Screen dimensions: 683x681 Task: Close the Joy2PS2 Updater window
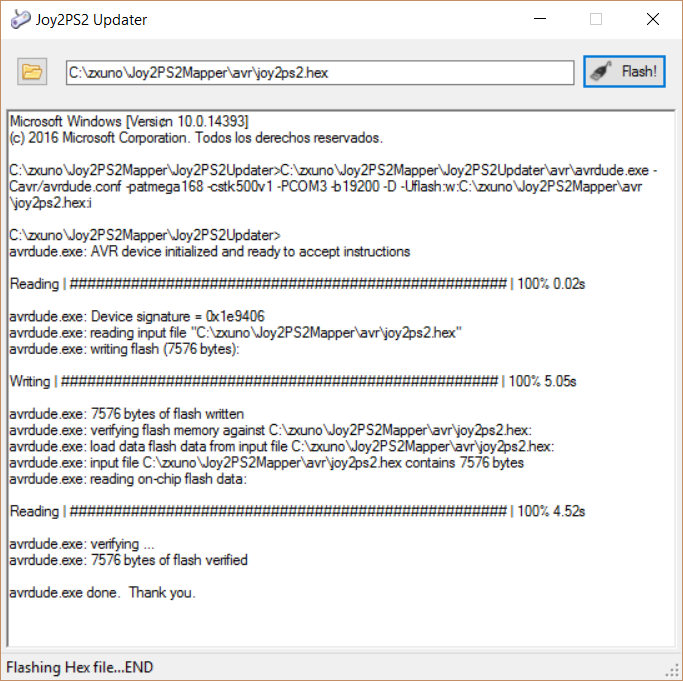tap(652, 19)
